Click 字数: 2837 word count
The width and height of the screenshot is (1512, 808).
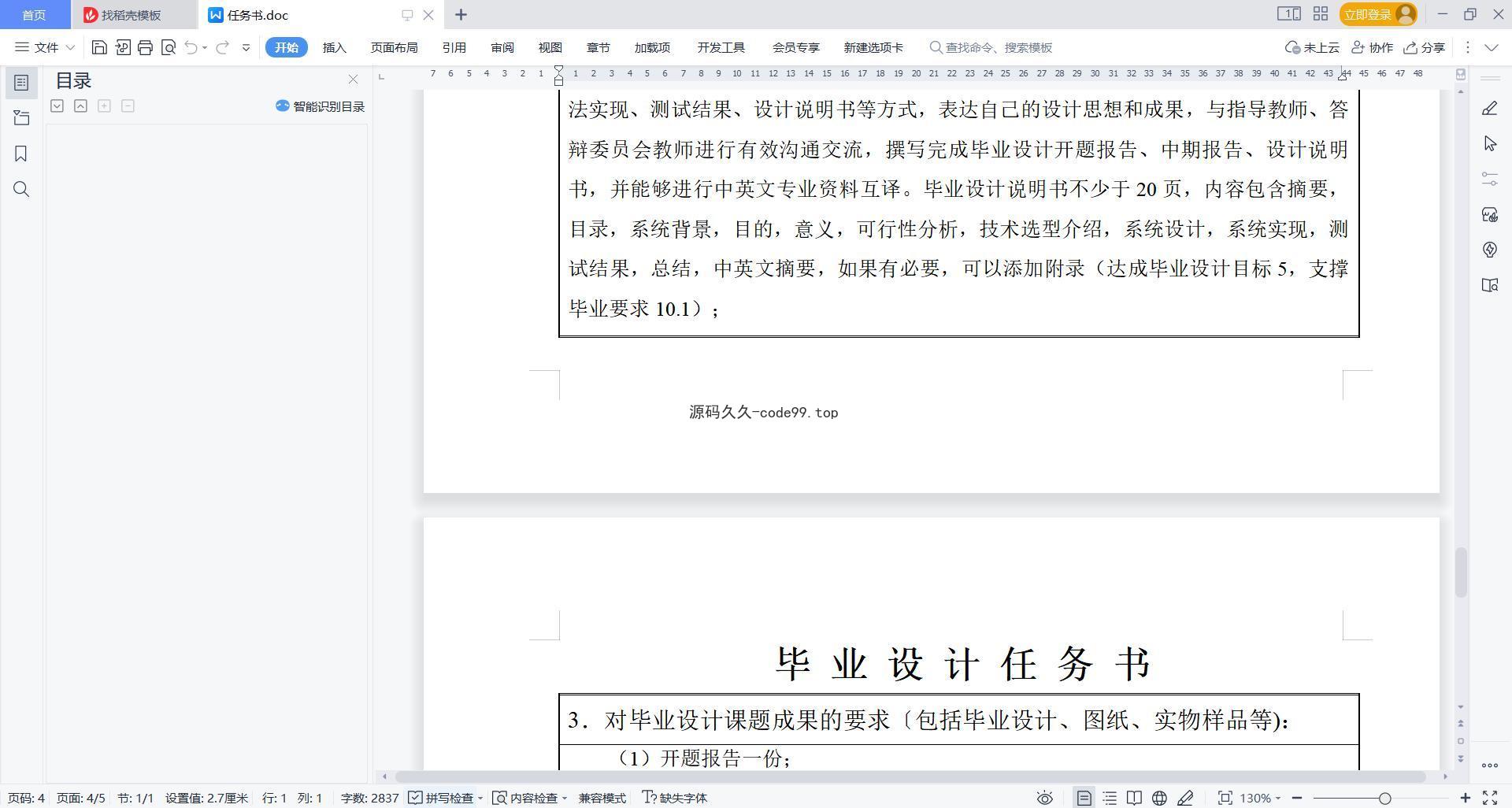point(369,798)
